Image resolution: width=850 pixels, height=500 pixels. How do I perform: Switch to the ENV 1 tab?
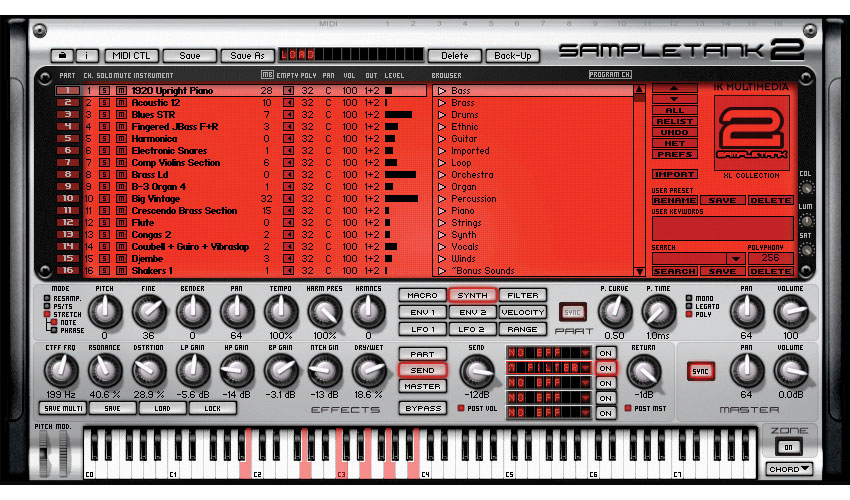422,312
